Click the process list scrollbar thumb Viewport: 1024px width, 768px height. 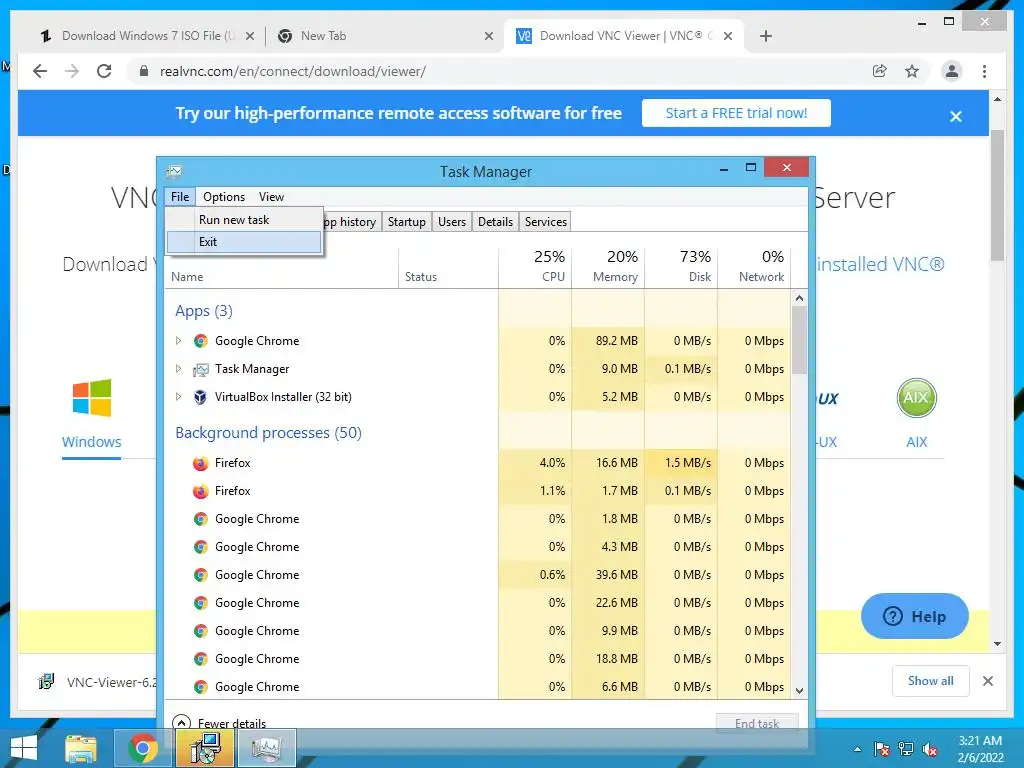pos(799,340)
